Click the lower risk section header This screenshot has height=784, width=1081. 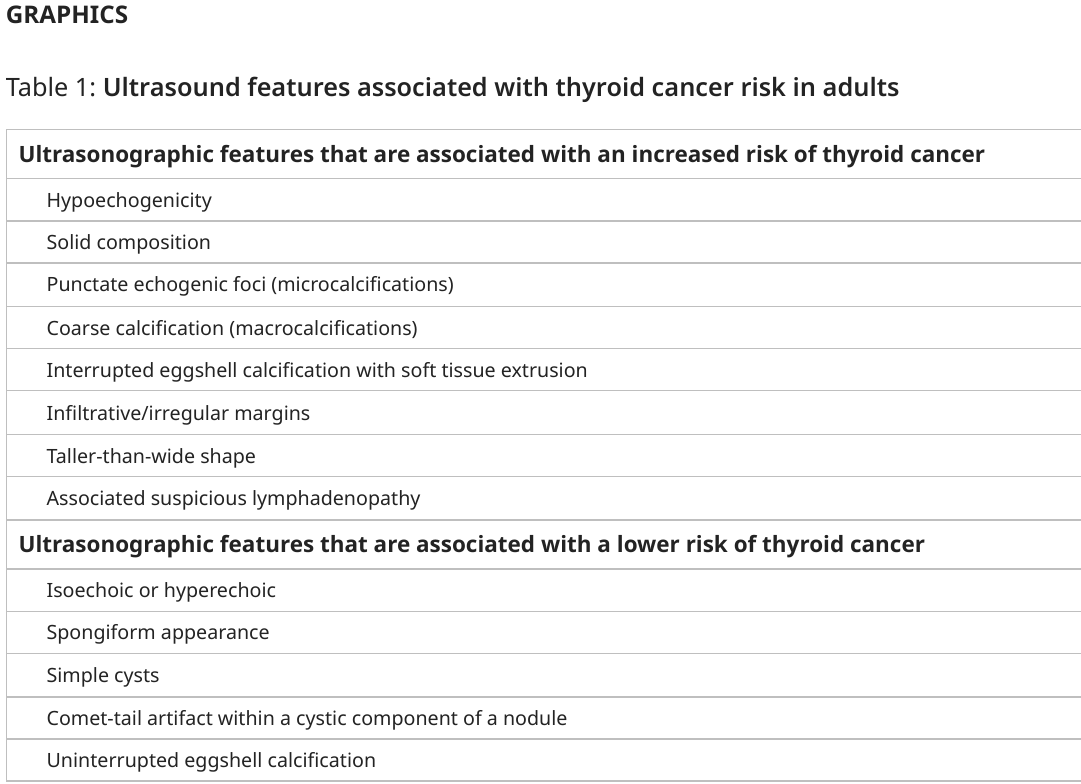coord(544,544)
